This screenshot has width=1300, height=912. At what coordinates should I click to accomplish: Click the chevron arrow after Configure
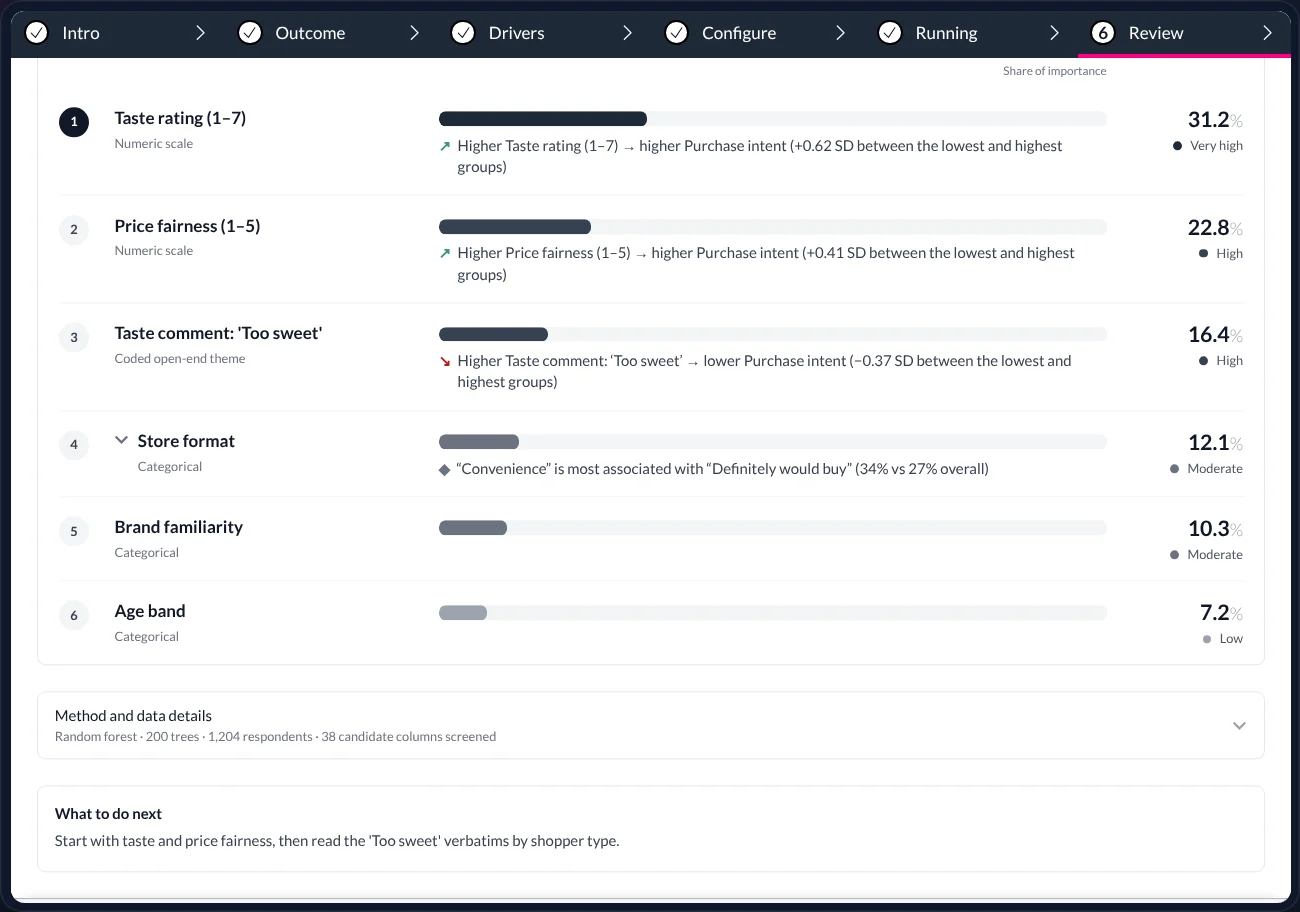(841, 33)
